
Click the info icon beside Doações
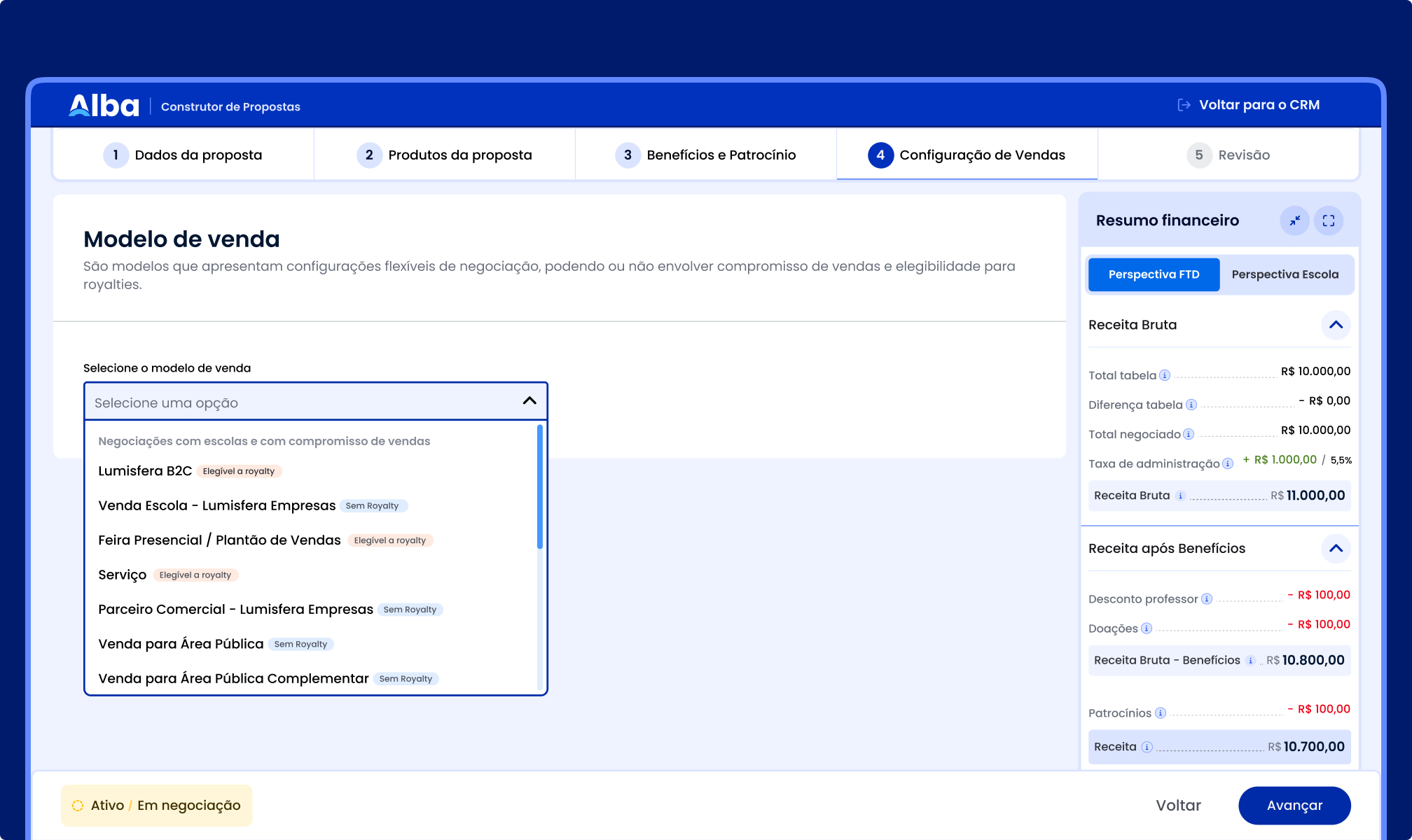point(1147,628)
